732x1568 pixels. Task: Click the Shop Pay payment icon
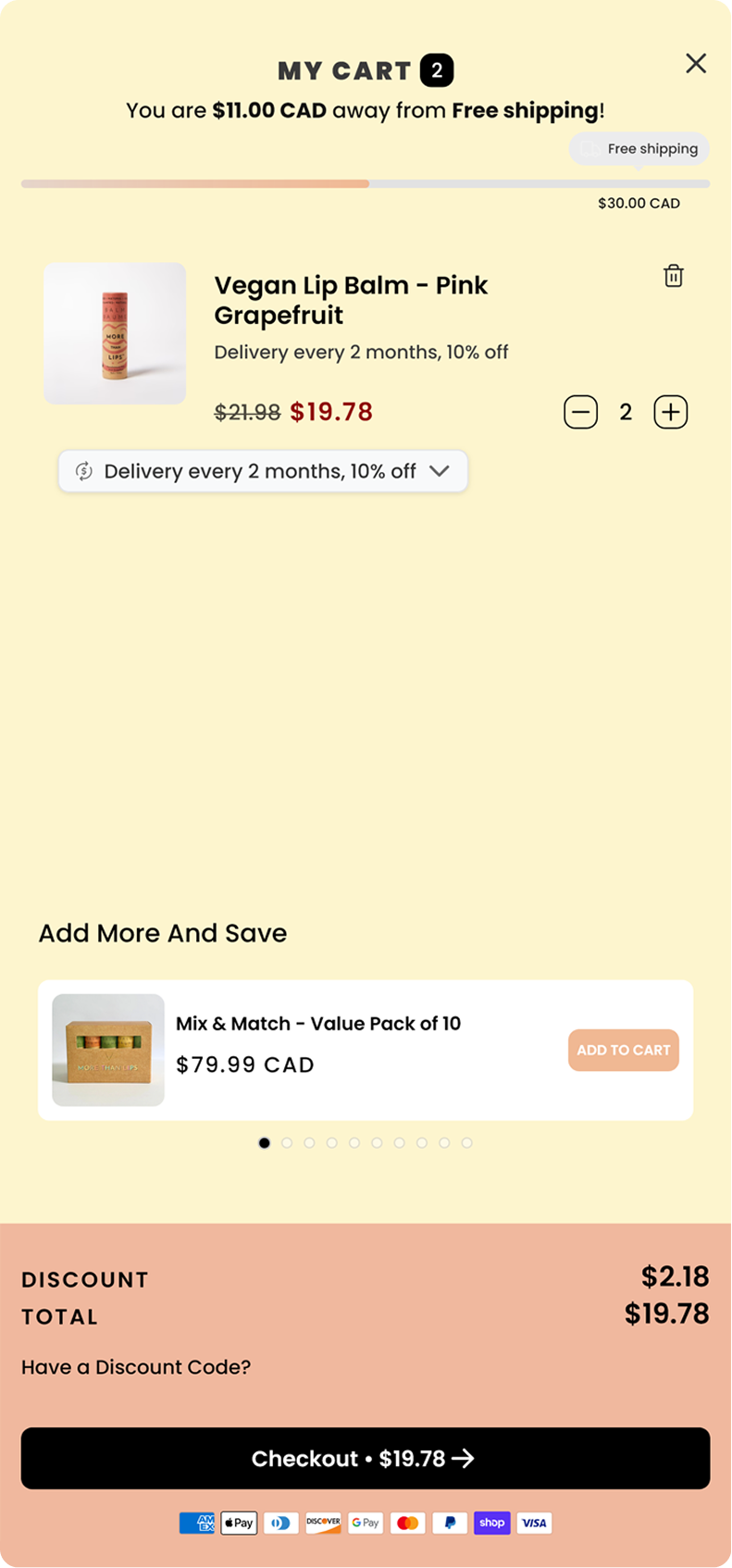pyautogui.click(x=492, y=1523)
